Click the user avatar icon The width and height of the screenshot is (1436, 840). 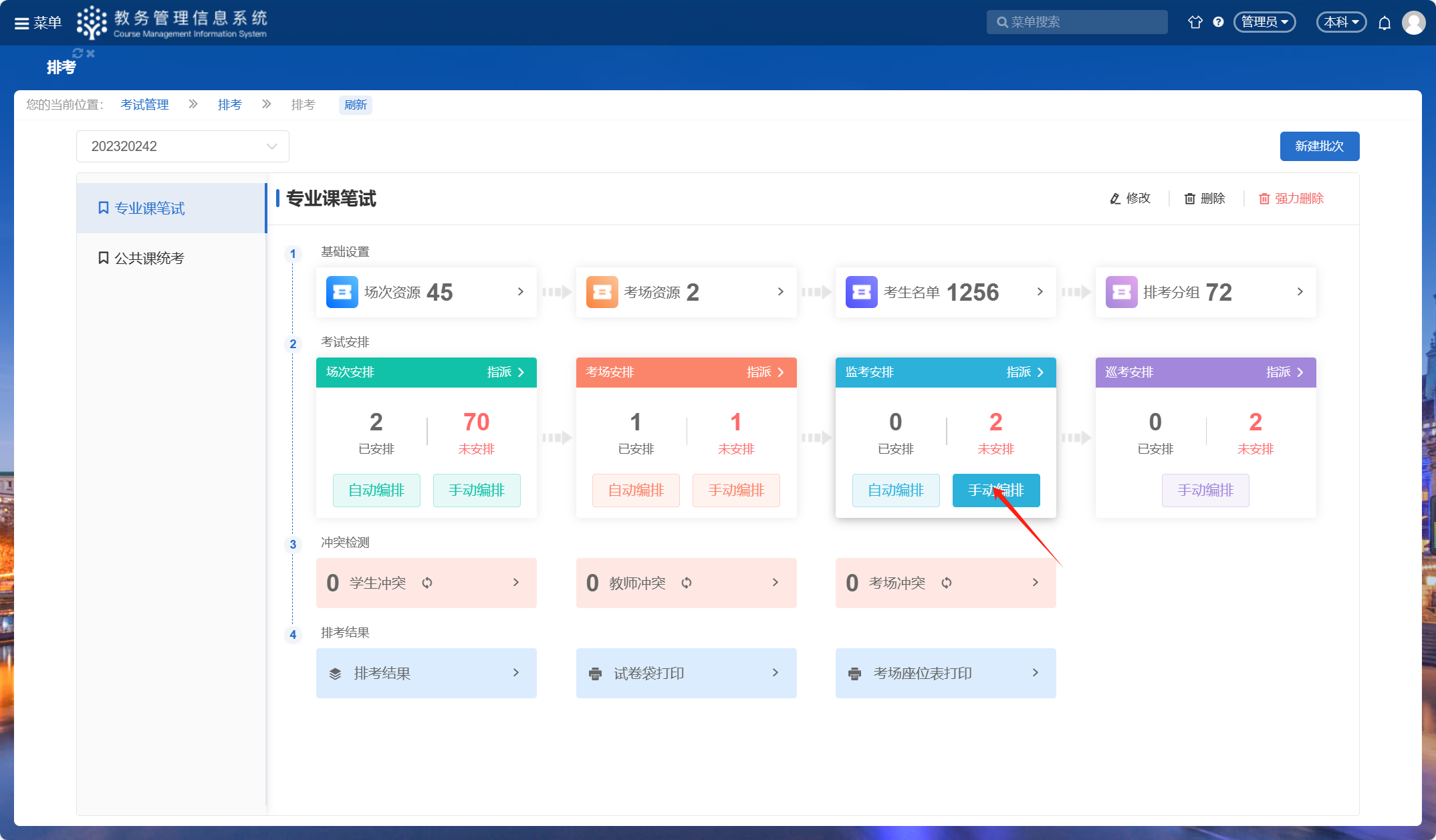click(1413, 23)
